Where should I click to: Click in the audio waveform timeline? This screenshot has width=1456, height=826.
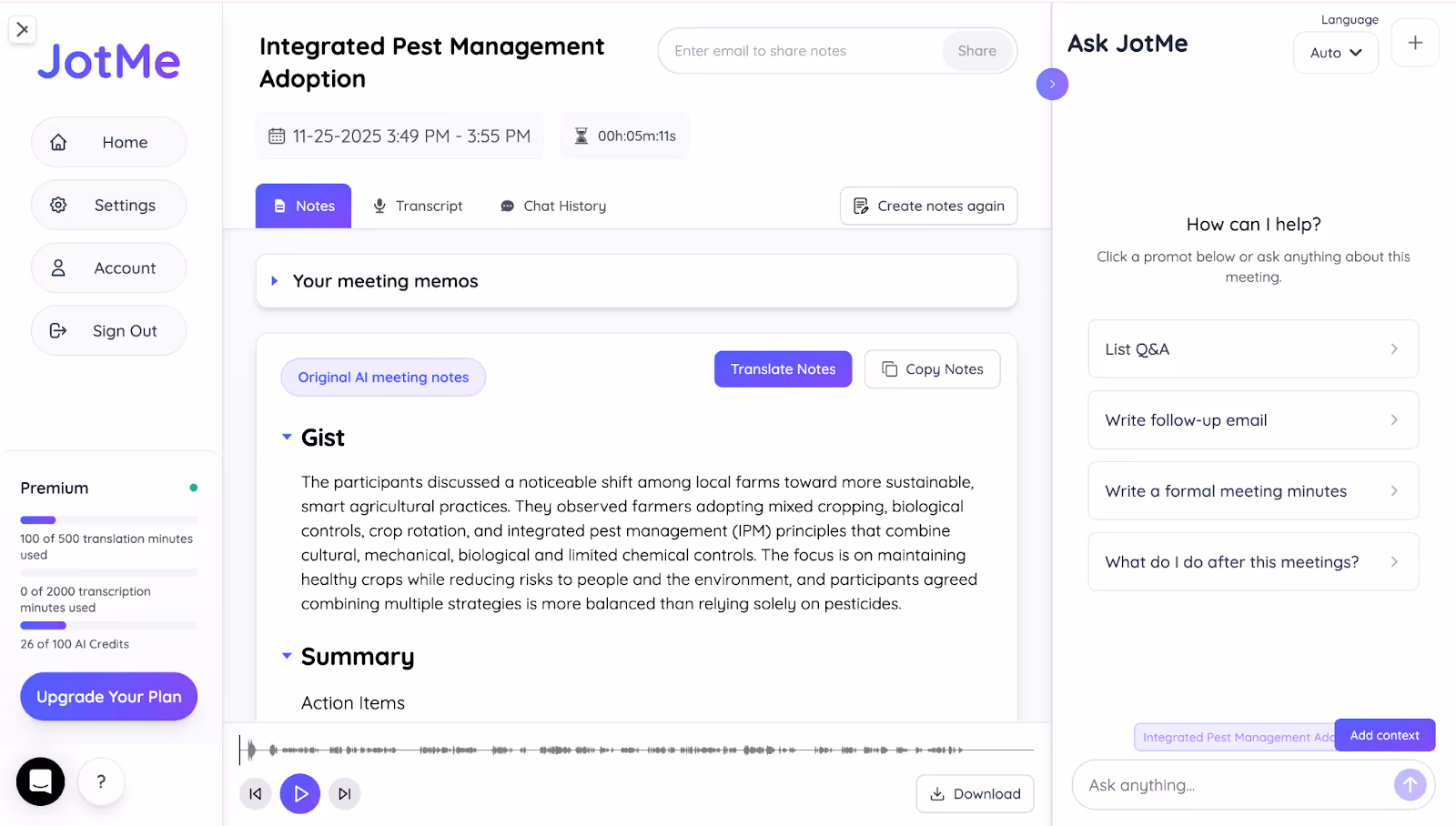point(636,750)
